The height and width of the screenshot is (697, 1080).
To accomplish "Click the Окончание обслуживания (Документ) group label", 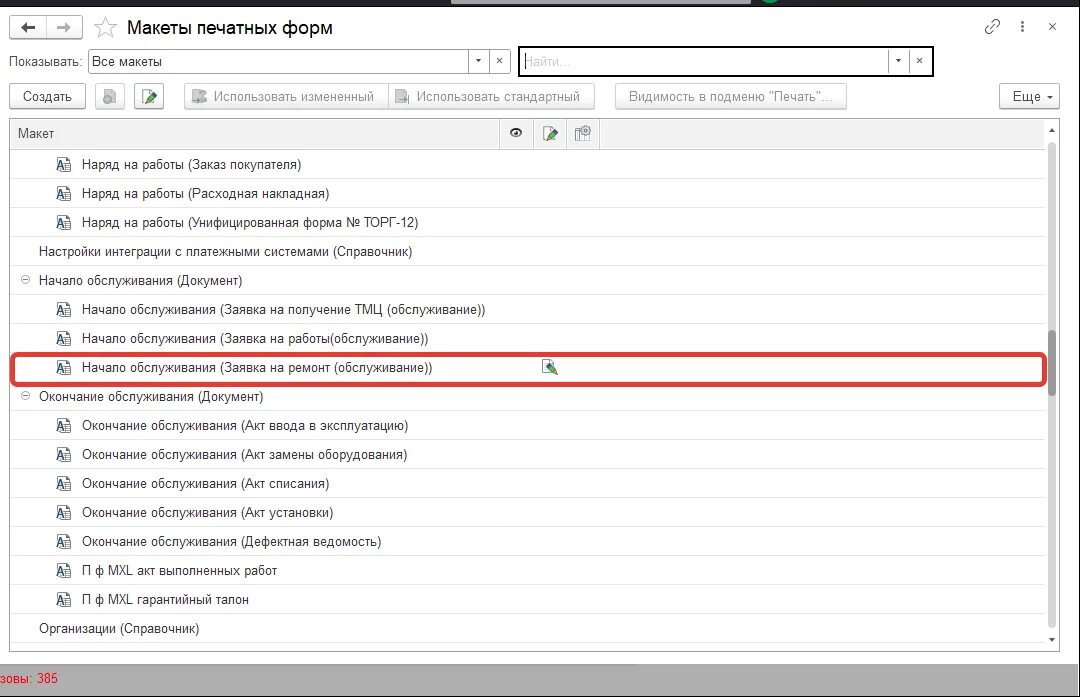I will [x=151, y=396].
